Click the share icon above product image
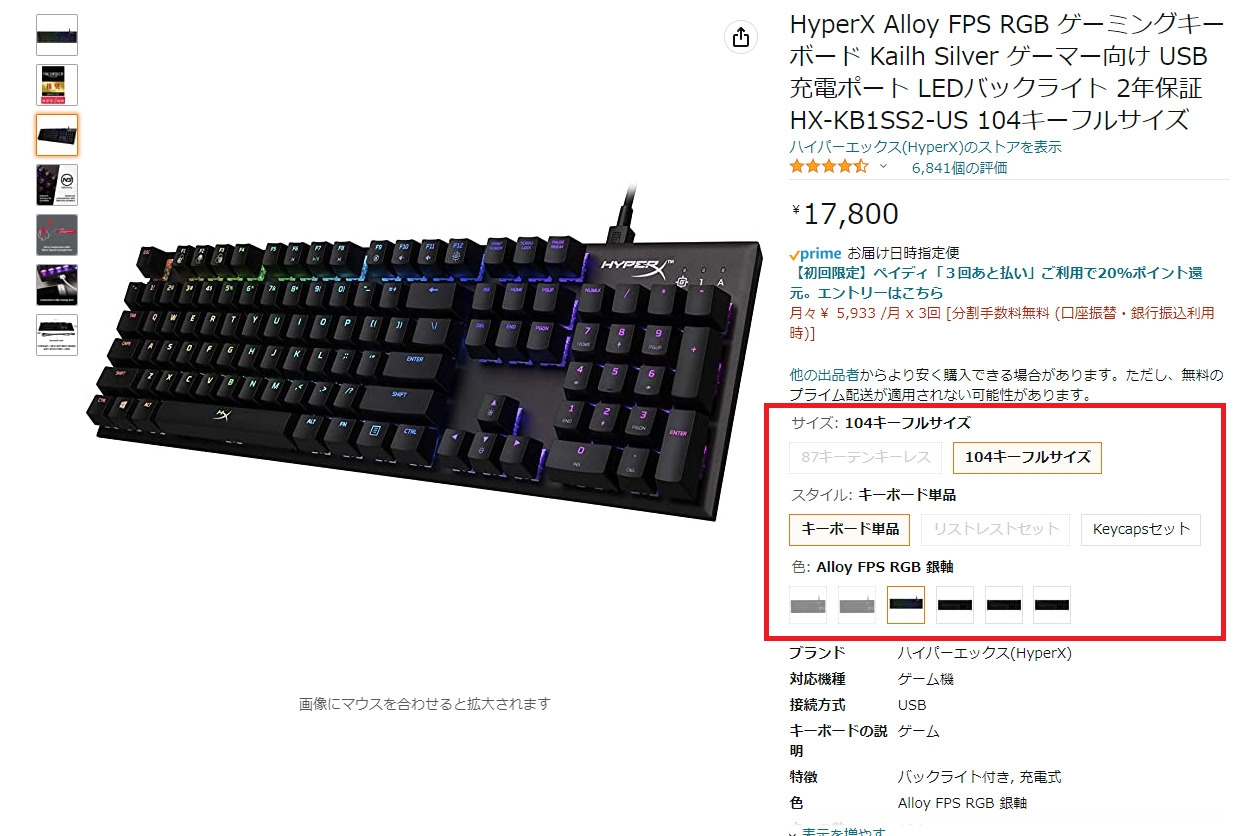Image resolution: width=1239 pixels, height=836 pixels. pyautogui.click(x=740, y=38)
